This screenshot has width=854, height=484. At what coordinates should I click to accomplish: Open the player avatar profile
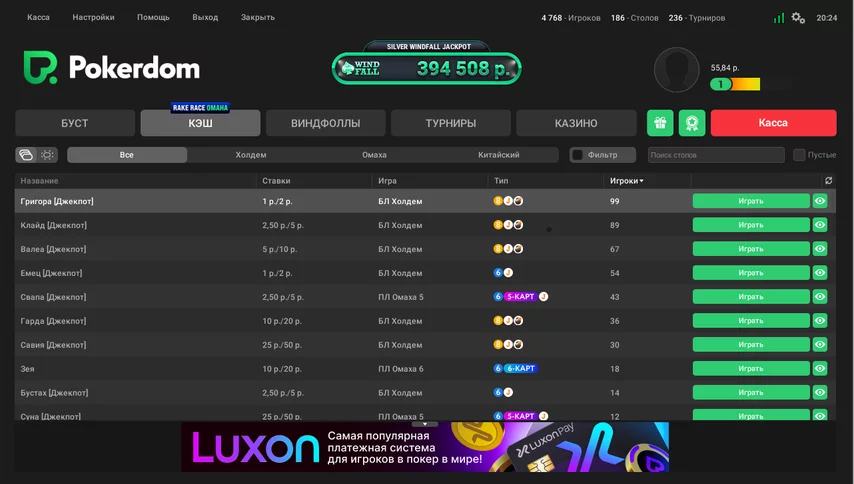click(676, 69)
